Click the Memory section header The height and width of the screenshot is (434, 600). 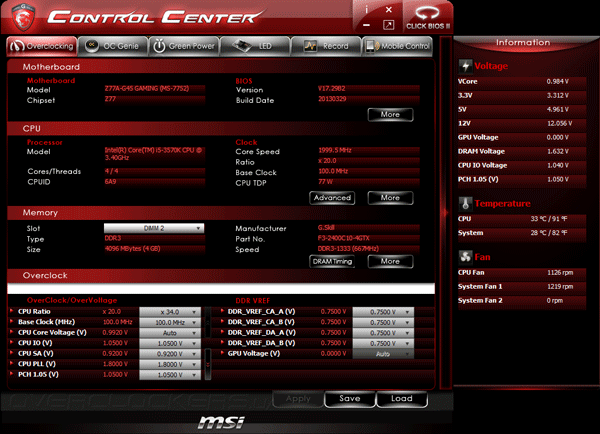pos(221,212)
